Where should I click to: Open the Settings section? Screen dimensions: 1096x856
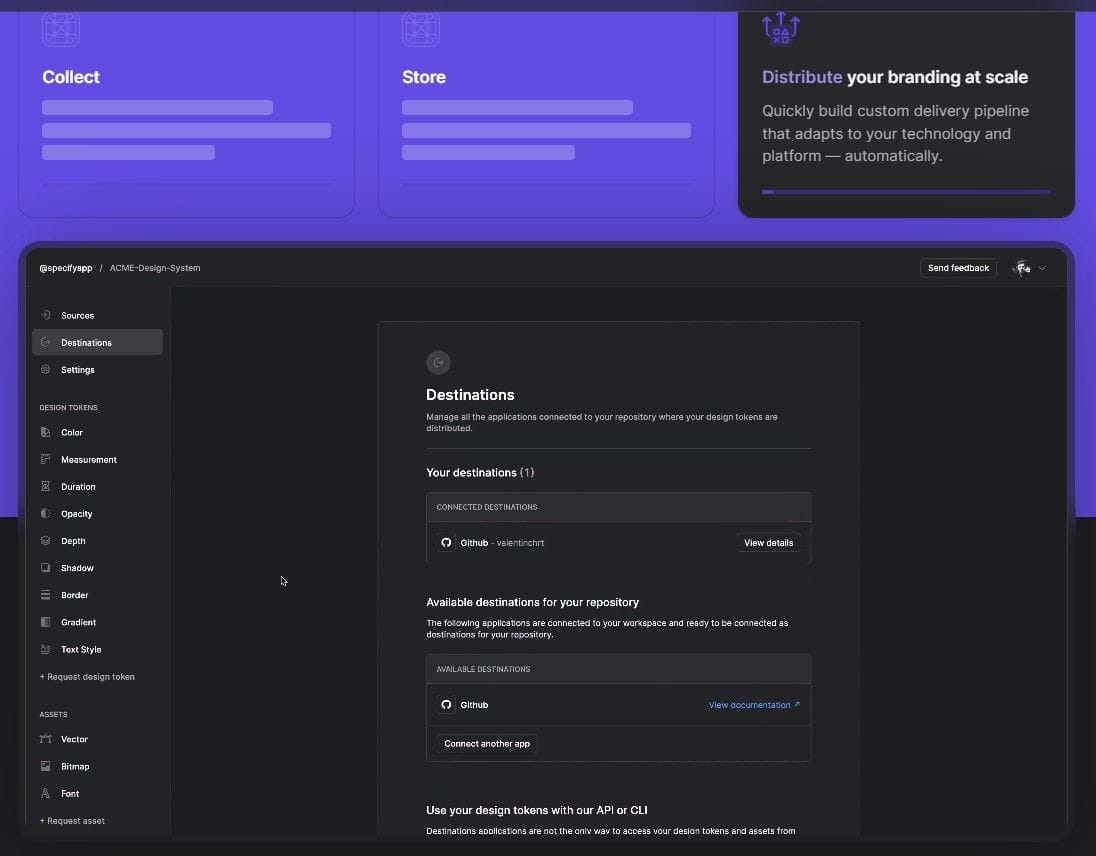(79, 369)
